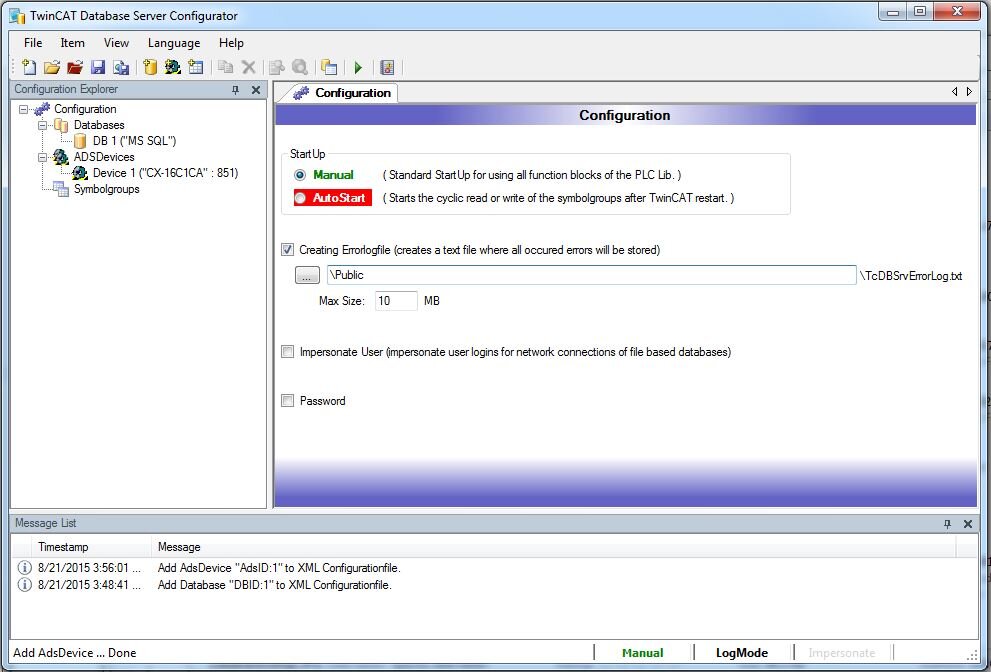Open the View menu
This screenshot has height=672, width=991.
point(116,43)
